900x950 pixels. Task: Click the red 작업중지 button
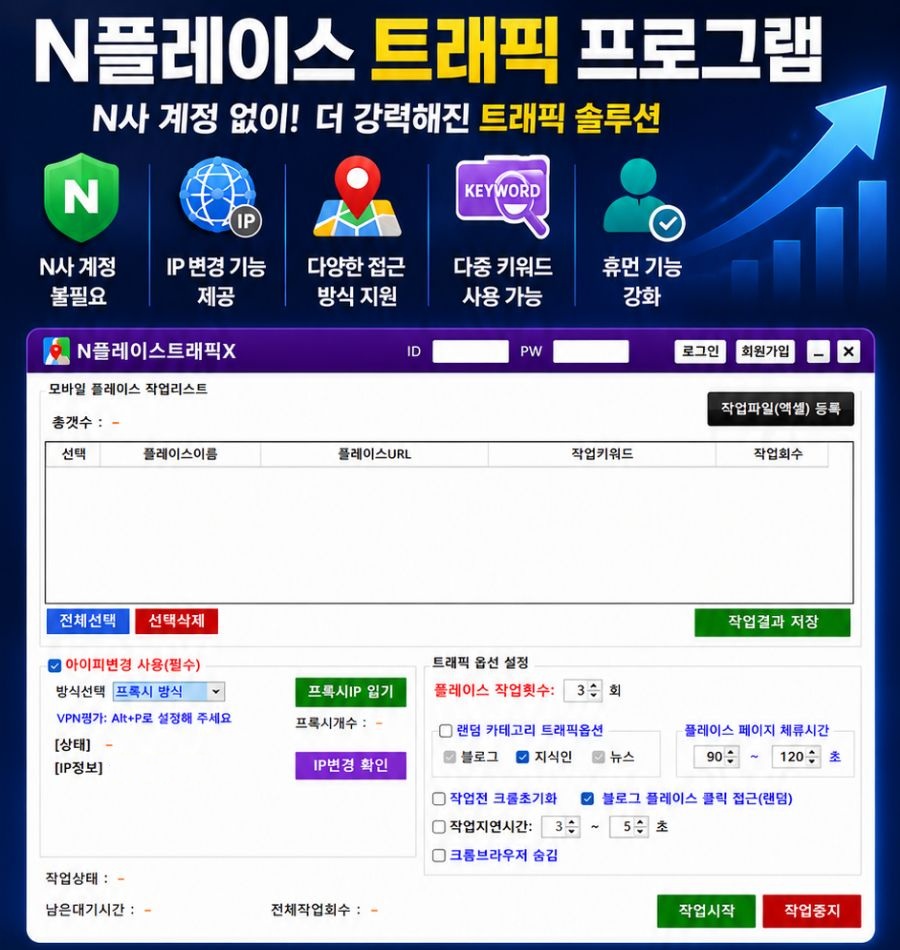point(812,911)
